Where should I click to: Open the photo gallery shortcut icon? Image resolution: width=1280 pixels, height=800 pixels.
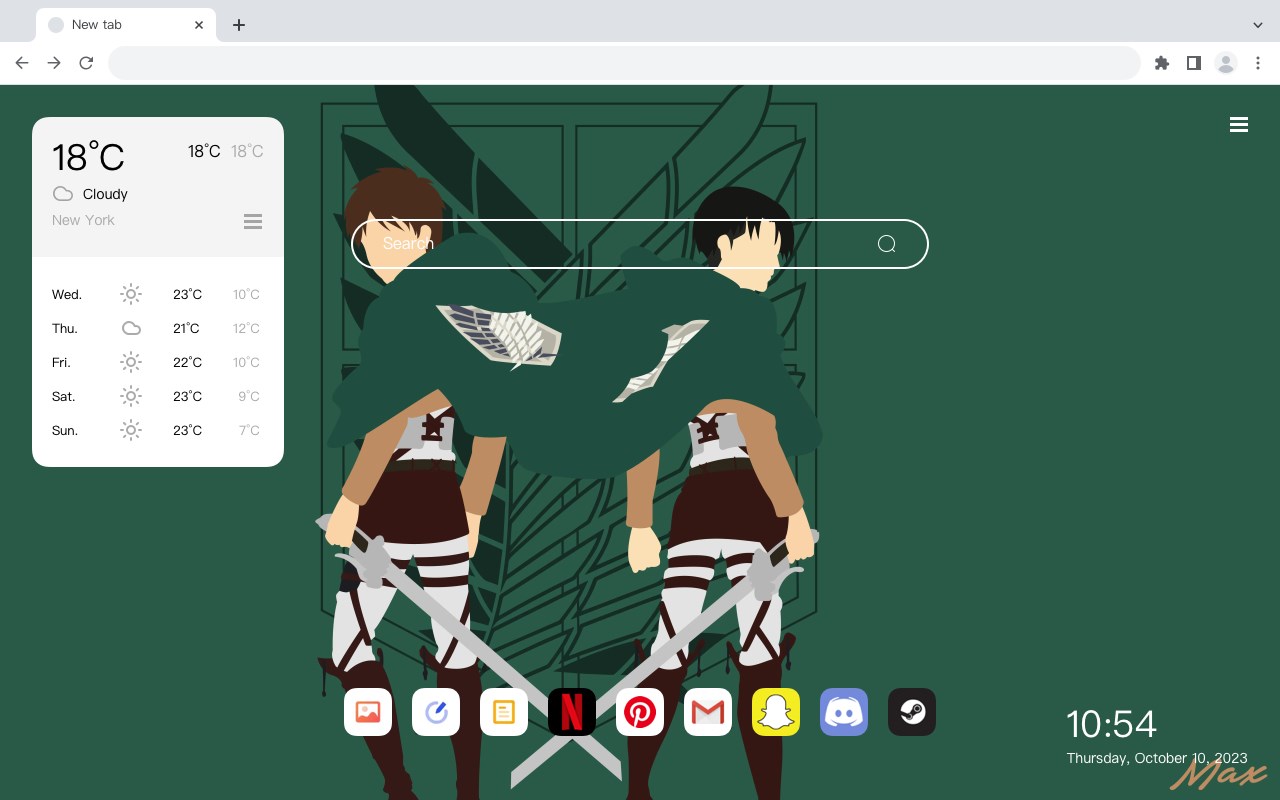[368, 712]
